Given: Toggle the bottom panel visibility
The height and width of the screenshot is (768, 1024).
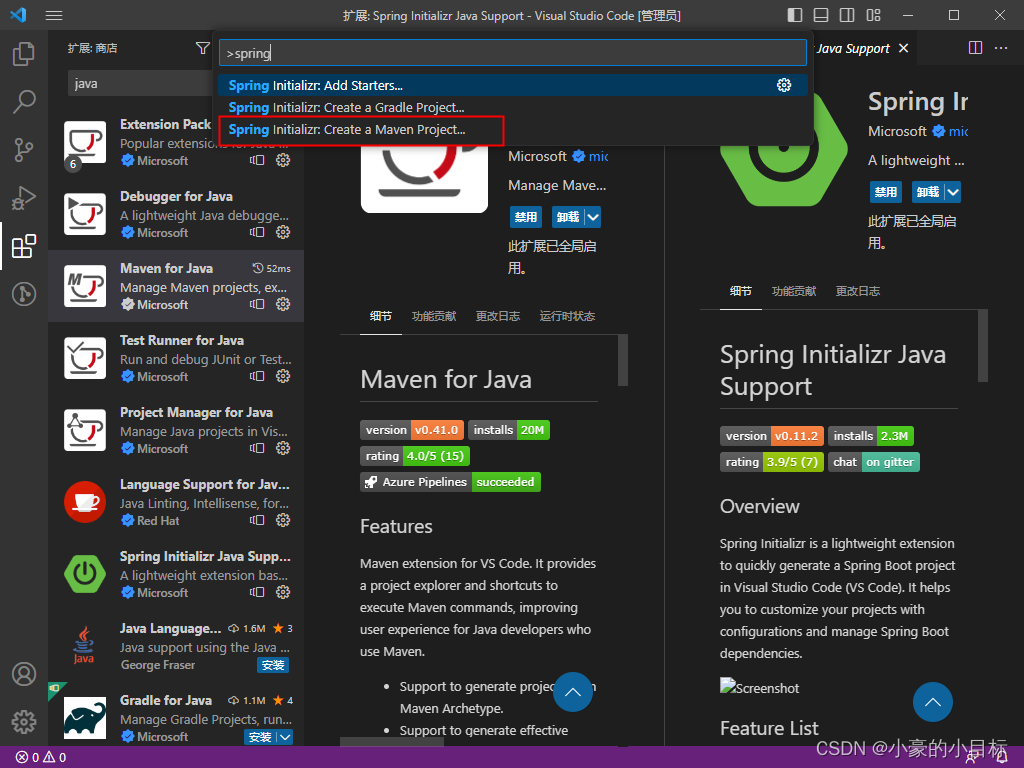Looking at the screenshot, I should pyautogui.click(x=822, y=15).
